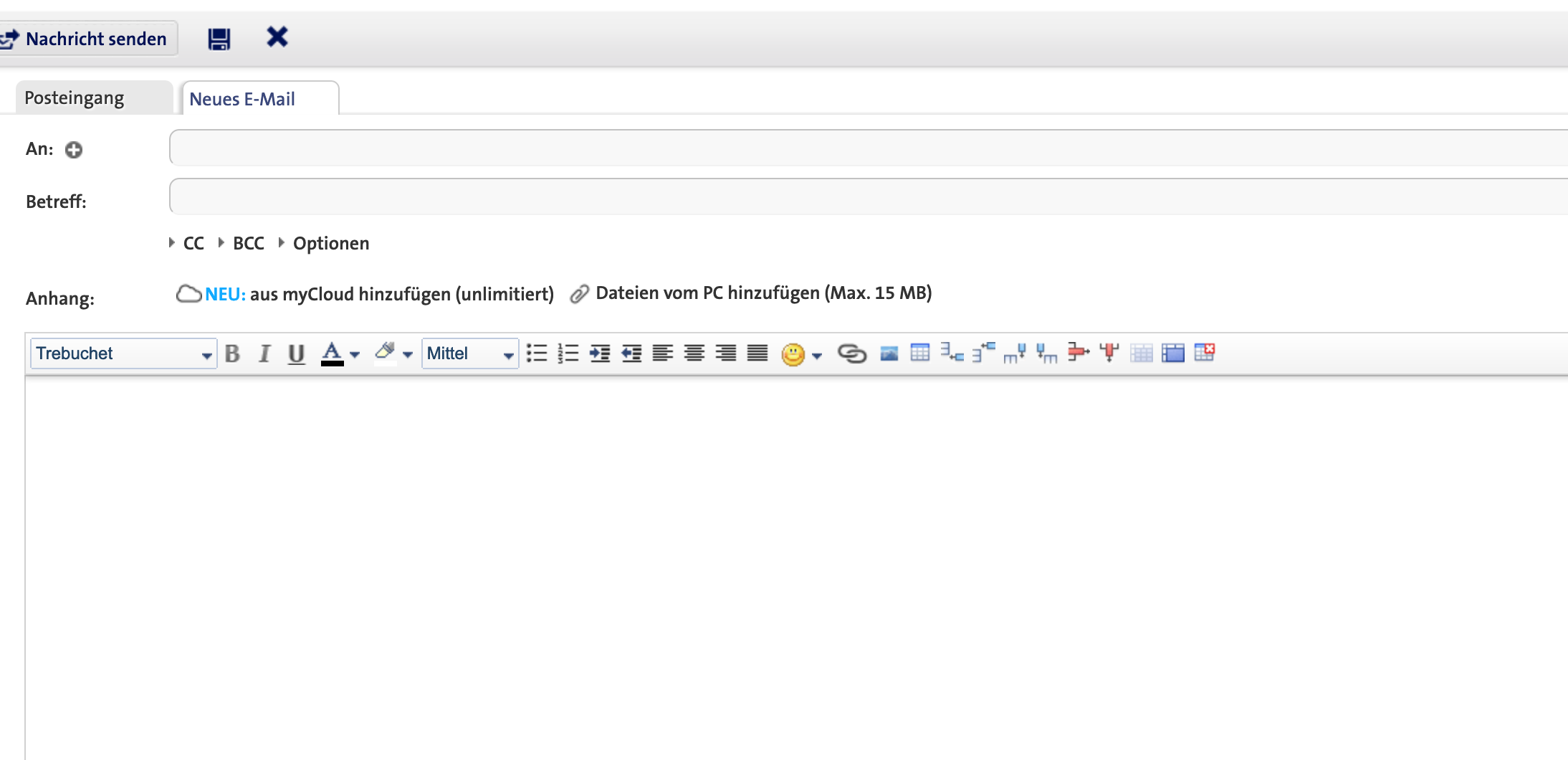1568x760 pixels.
Task: Insert a smiley emoticon
Action: (x=792, y=353)
